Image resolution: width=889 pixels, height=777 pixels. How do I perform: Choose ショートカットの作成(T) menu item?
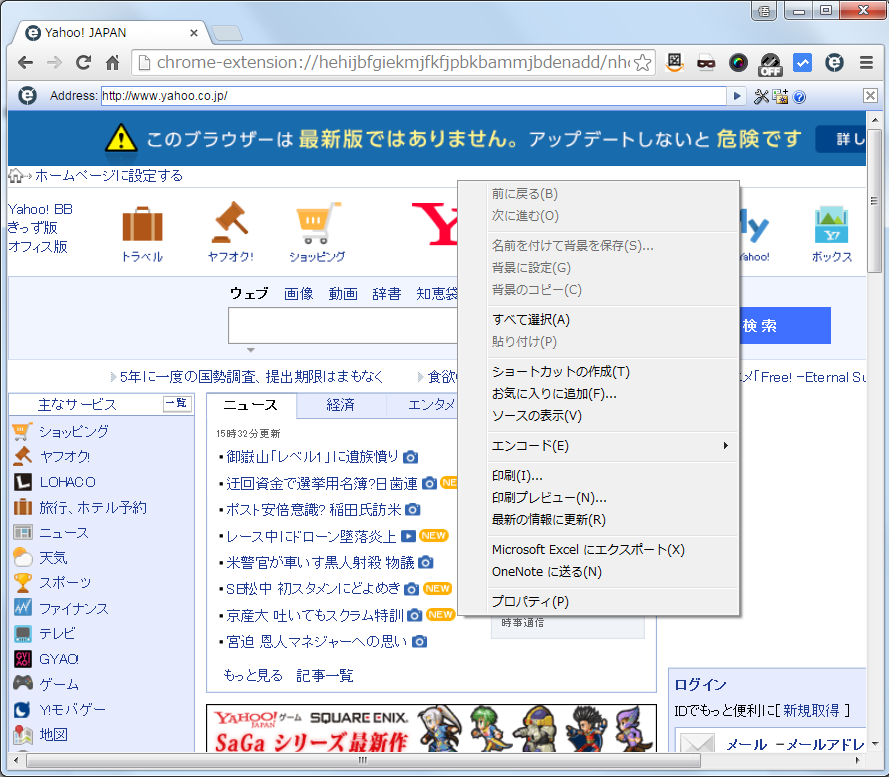[x=612, y=372]
